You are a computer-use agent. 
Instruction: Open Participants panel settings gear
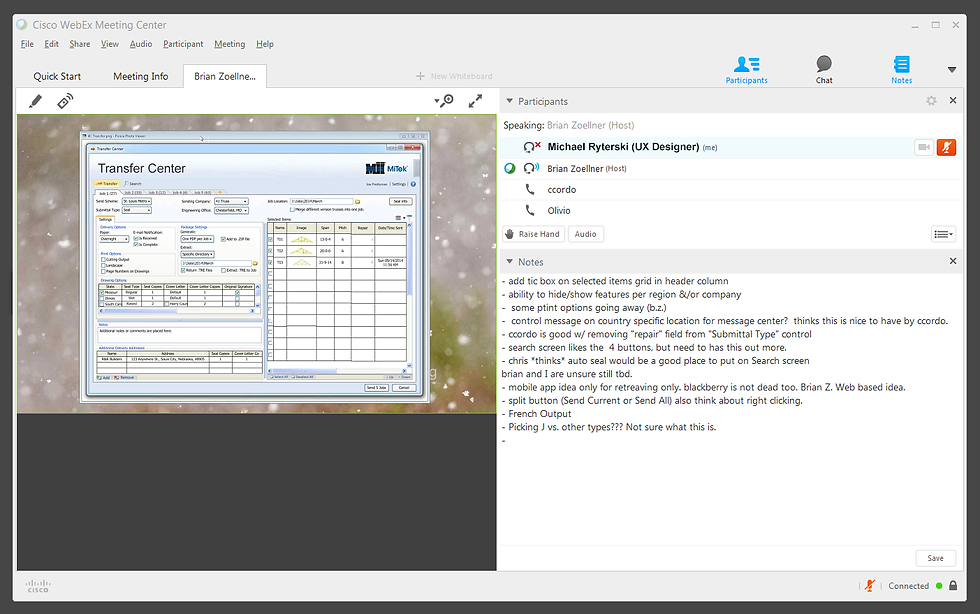pyautogui.click(x=931, y=101)
